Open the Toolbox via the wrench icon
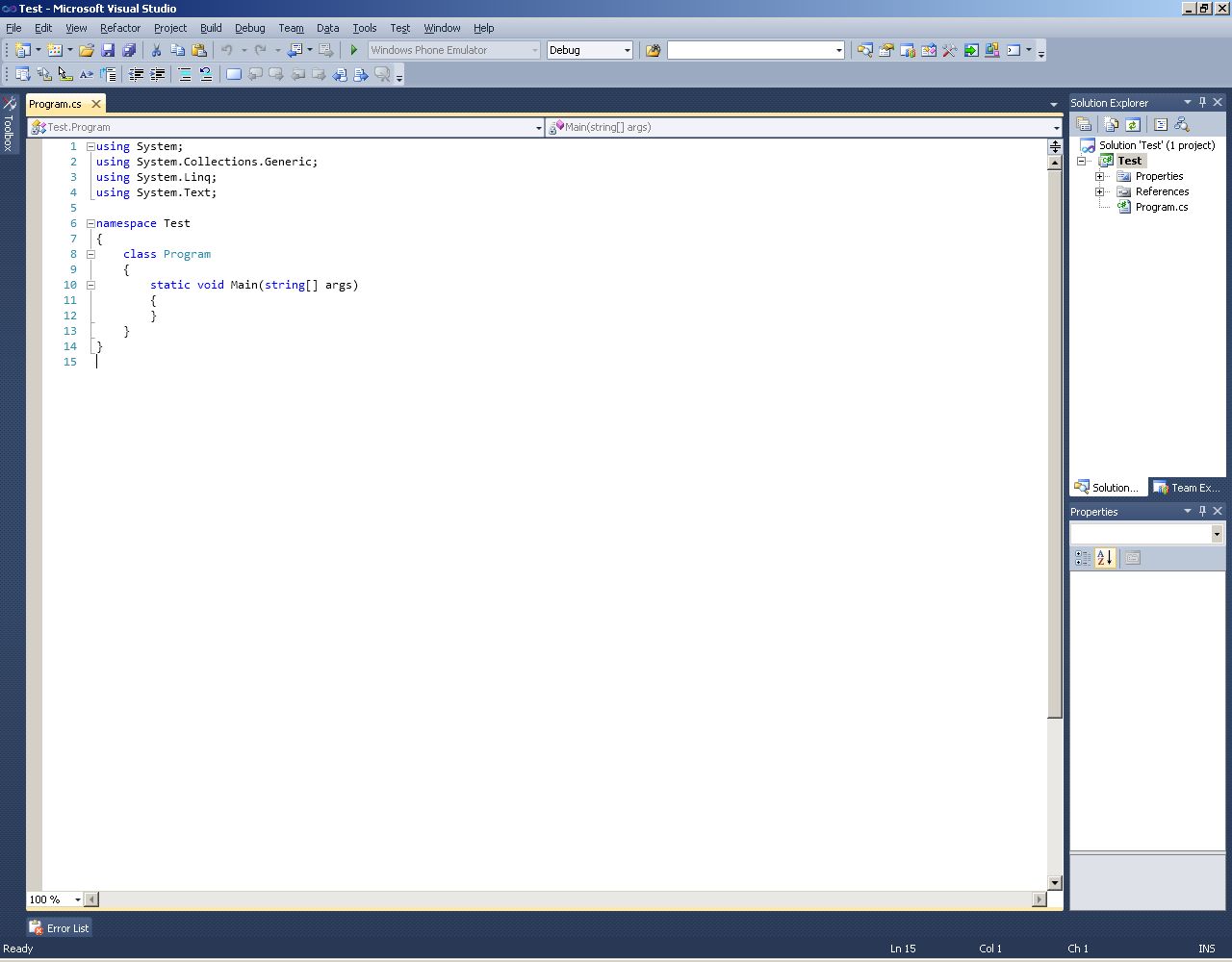 coord(950,50)
